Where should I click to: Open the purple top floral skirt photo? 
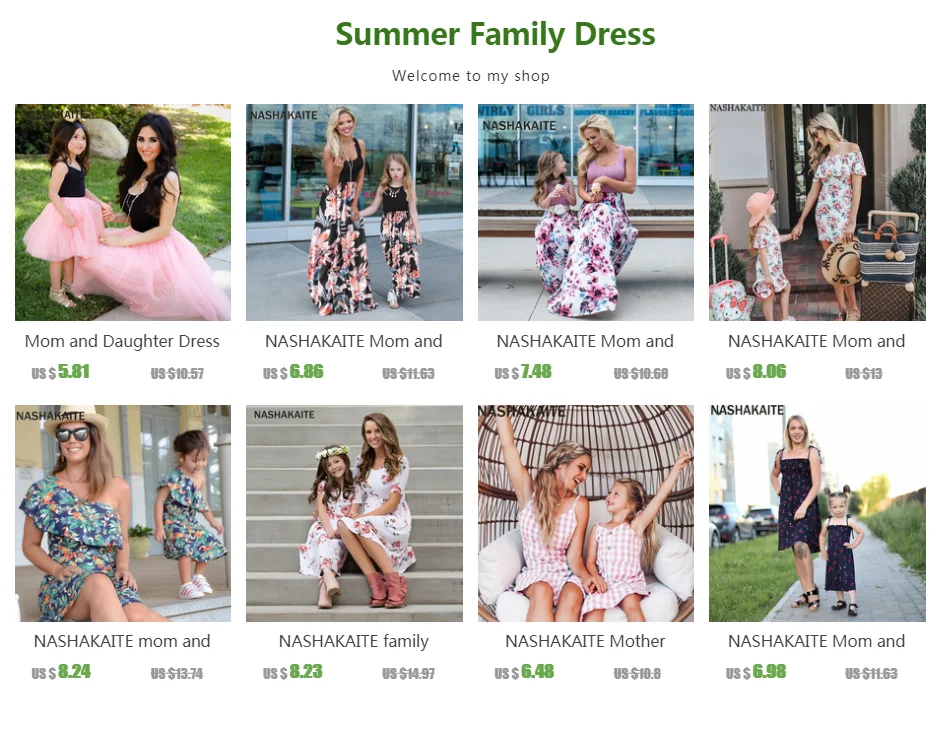[x=586, y=212]
